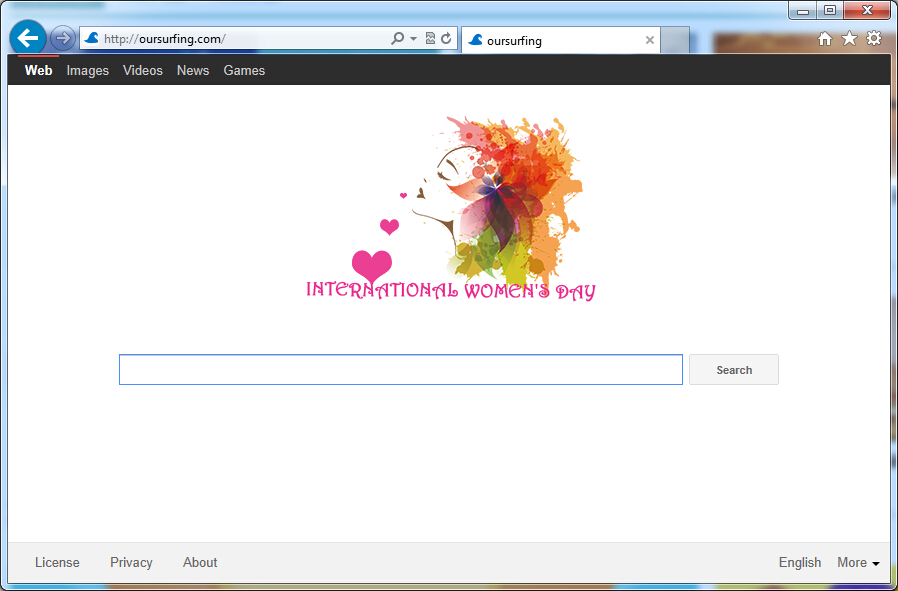
Task: Click the browser Back arrow button
Action: (27, 38)
